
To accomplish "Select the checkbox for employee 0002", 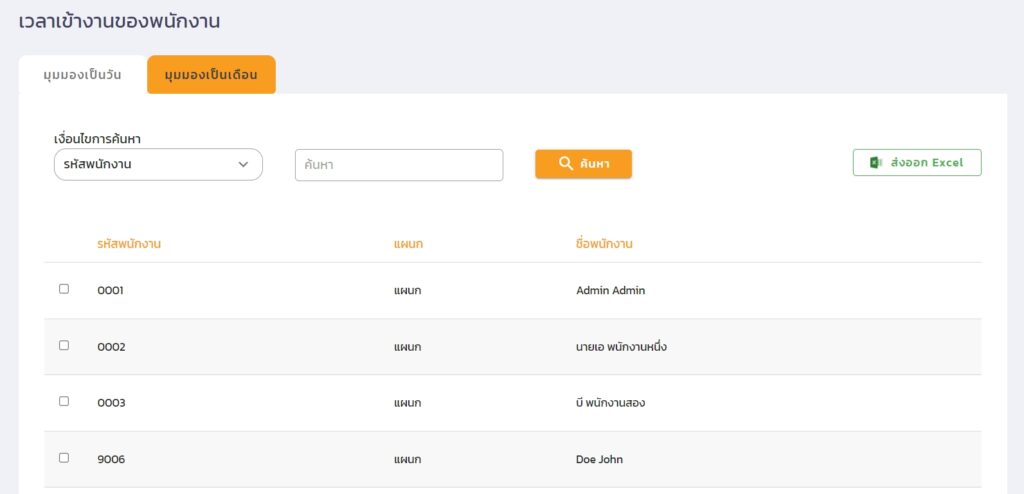I will [x=64, y=345].
